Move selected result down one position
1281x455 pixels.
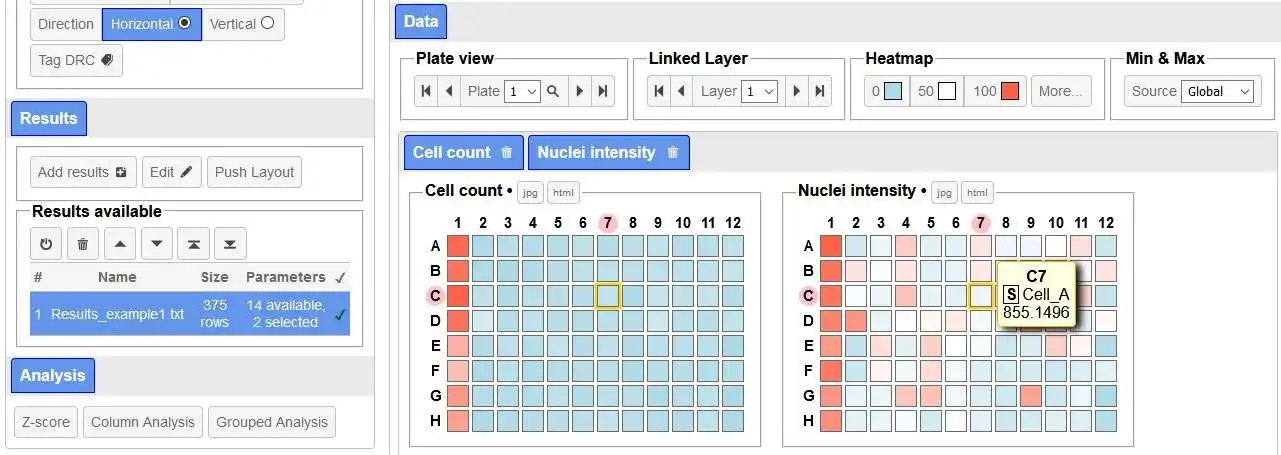pos(156,243)
